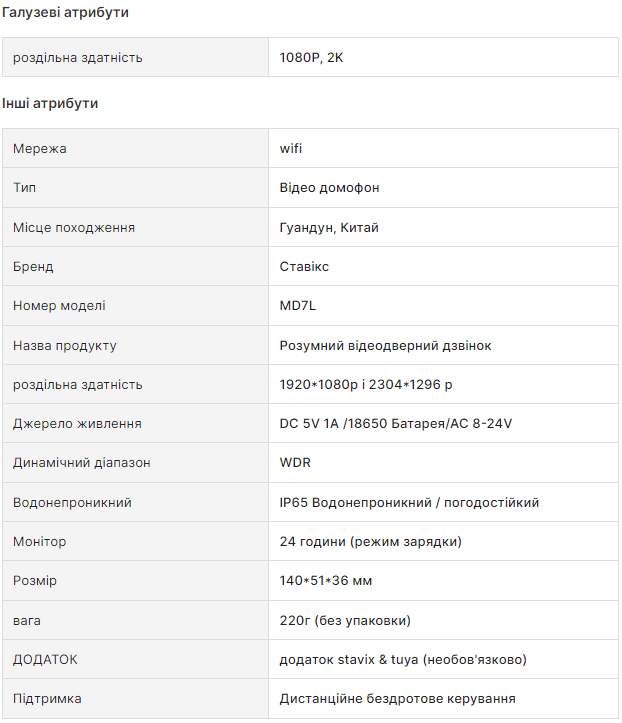Select the "Гуандун, Китай" origin value
The width and height of the screenshot is (622, 723).
329,228
